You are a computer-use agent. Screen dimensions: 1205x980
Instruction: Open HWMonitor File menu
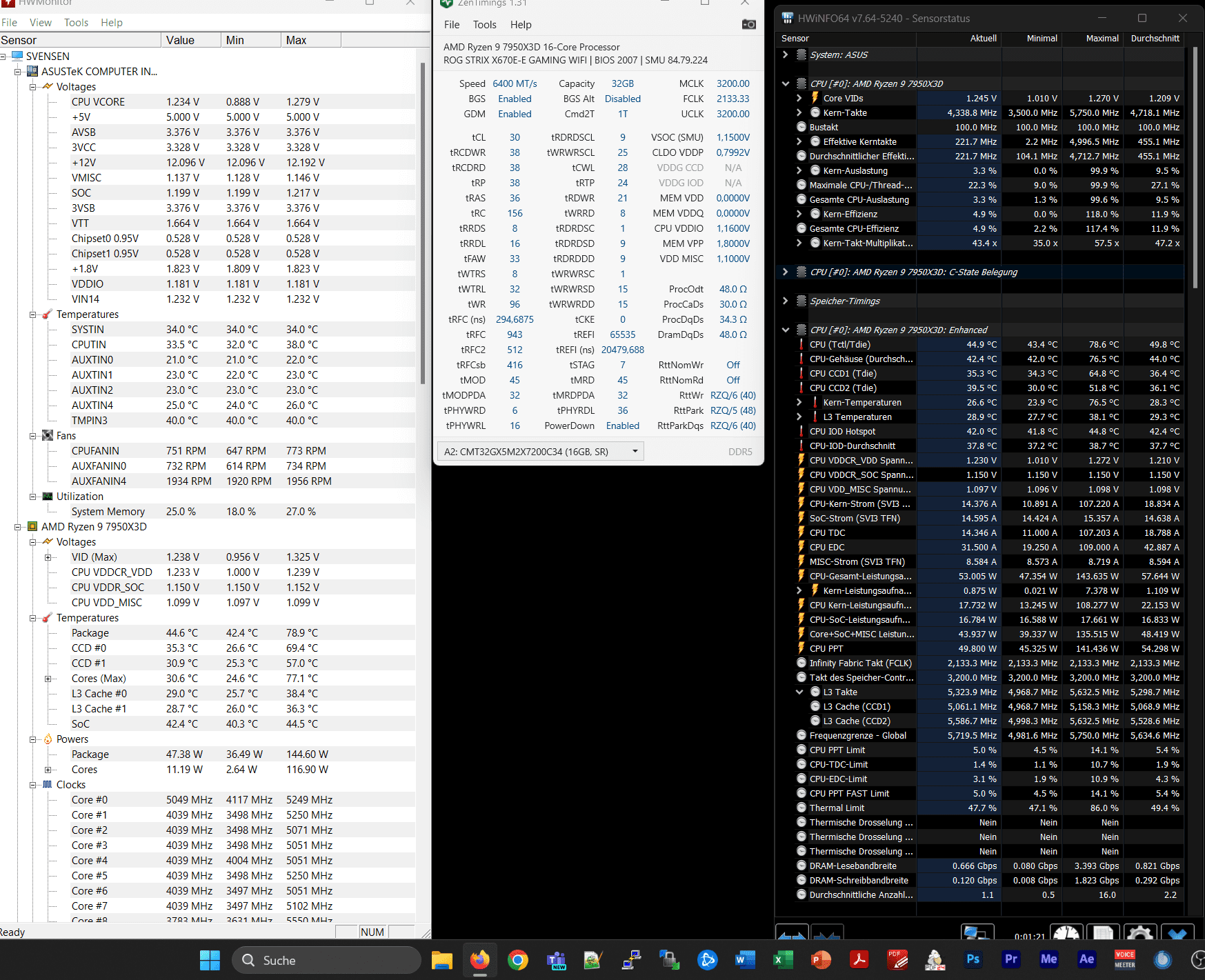9,22
